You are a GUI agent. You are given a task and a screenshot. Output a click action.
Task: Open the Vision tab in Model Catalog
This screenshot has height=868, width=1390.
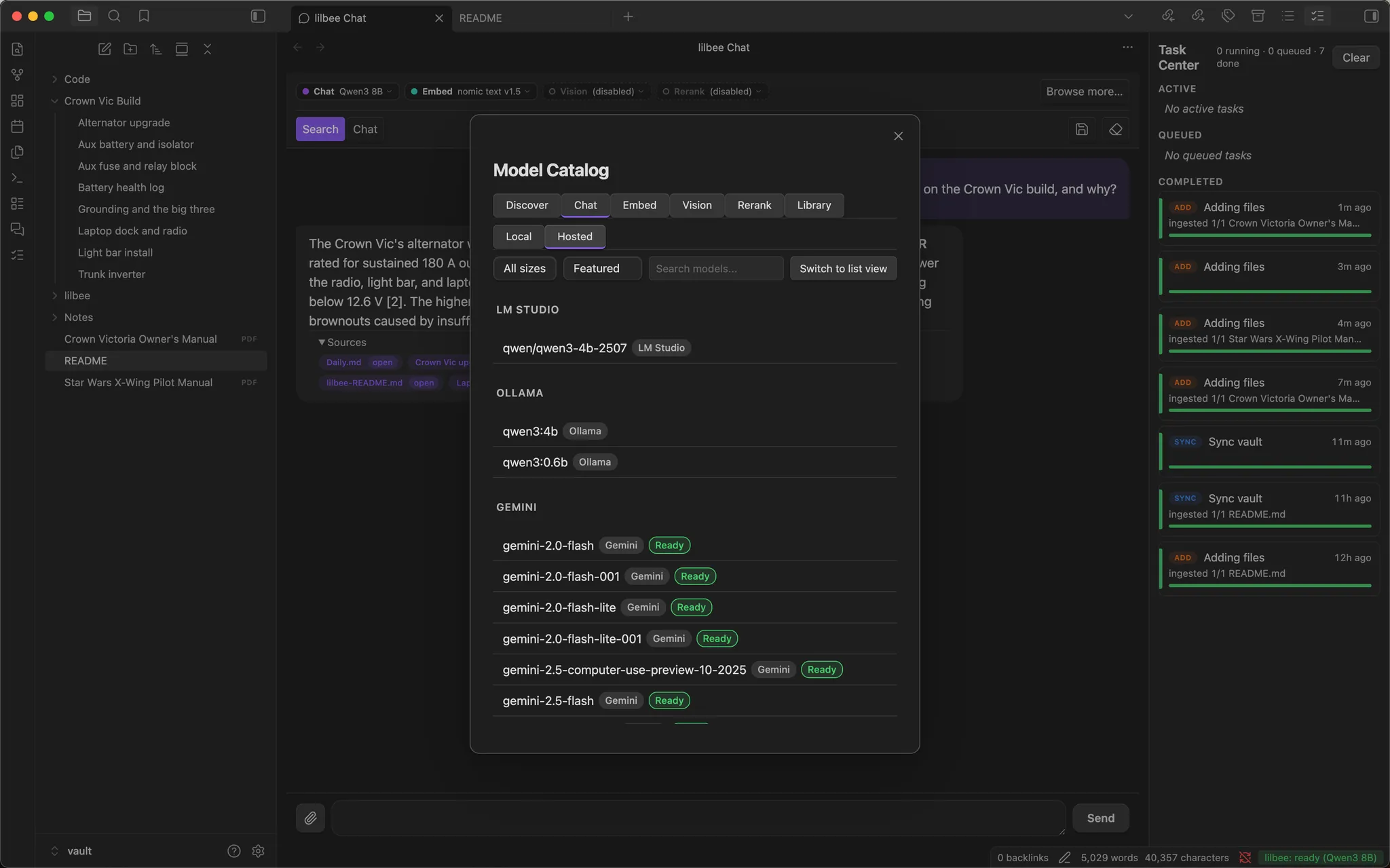pyautogui.click(x=697, y=205)
